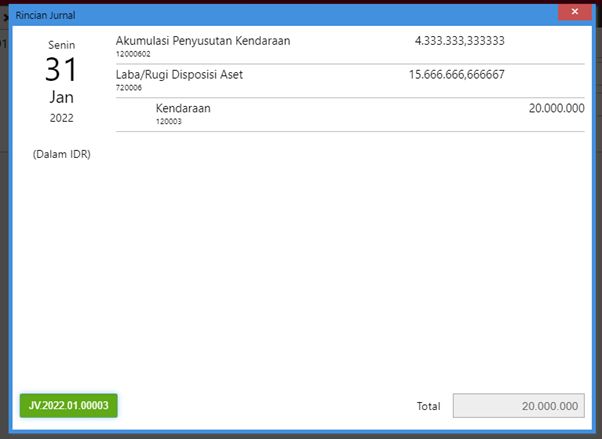Click the empty area below the journal entries
Screen dimensions: 602x439
tap(350, 260)
